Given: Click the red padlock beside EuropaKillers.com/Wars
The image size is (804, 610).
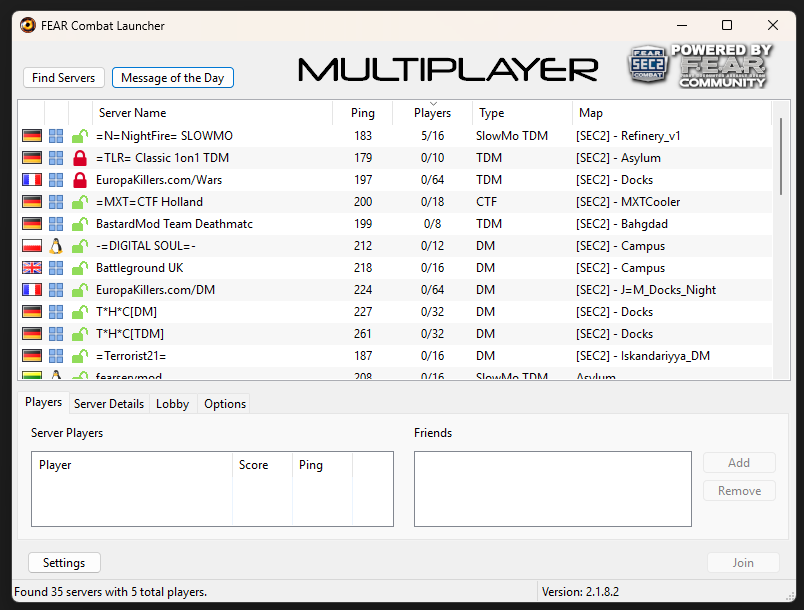Looking at the screenshot, I should point(80,180).
